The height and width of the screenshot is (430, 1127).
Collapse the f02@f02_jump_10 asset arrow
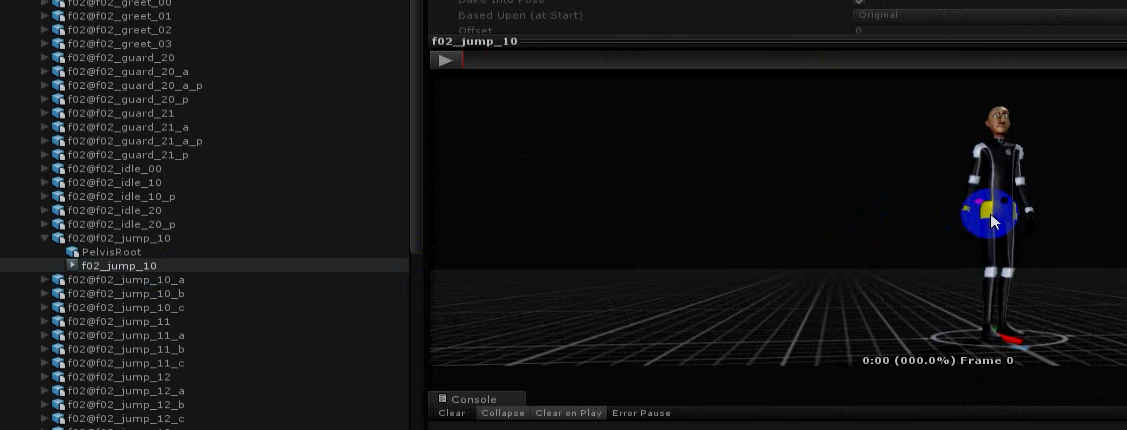[45, 238]
